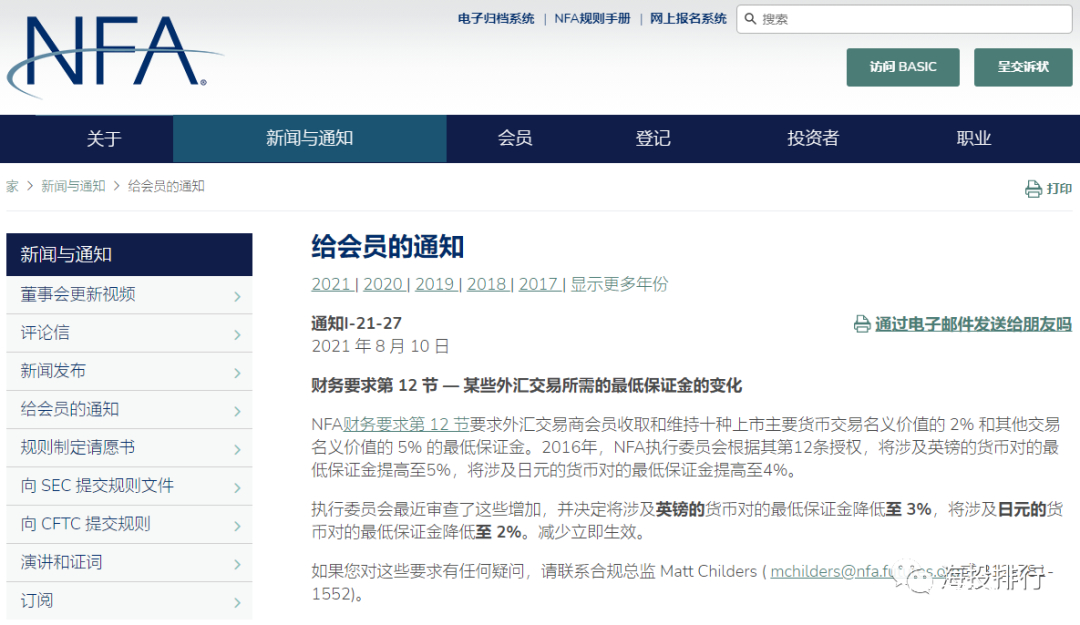Expand chevron next to 演讲和证词
1080x625 pixels.
coord(238,564)
